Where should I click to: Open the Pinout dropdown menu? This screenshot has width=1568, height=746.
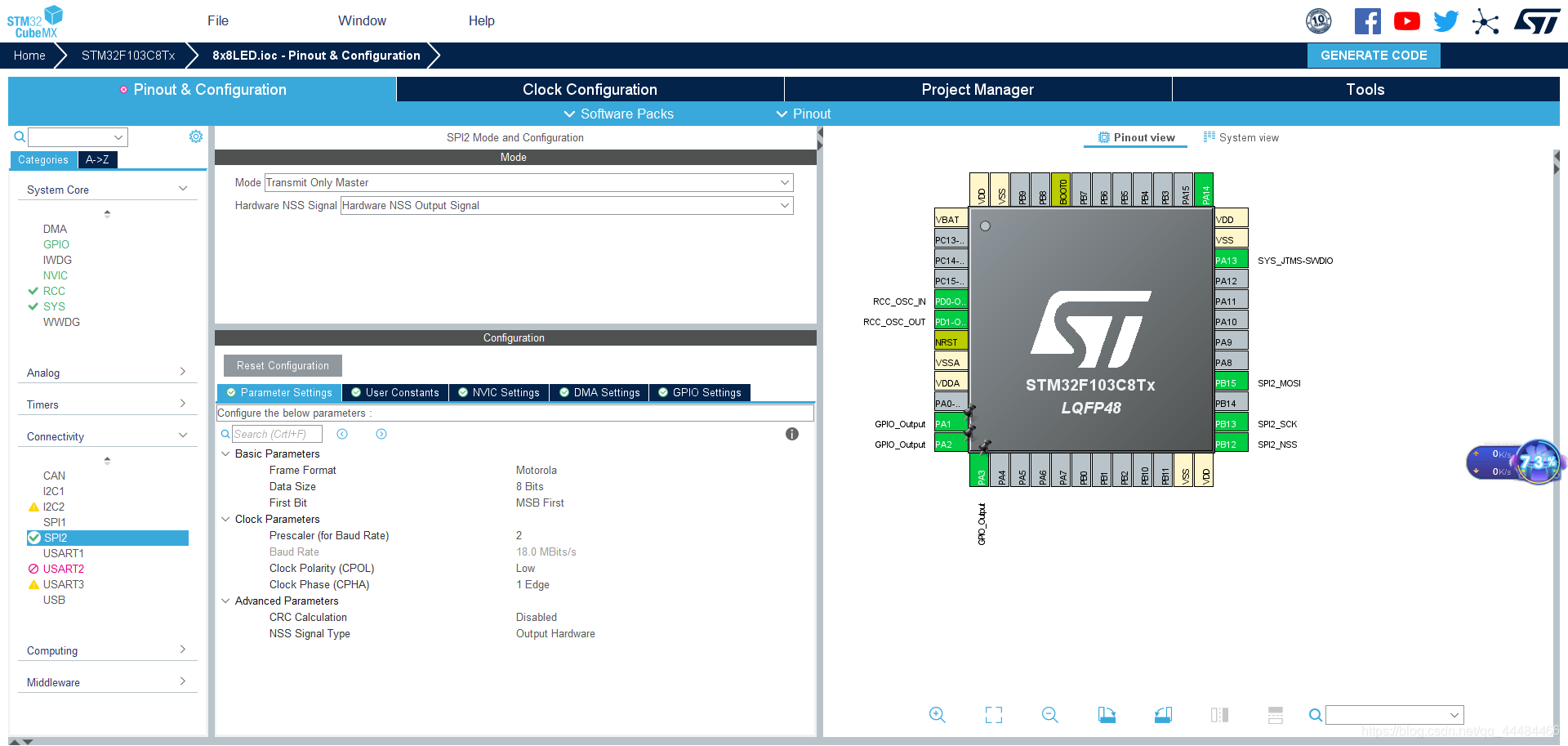point(804,114)
